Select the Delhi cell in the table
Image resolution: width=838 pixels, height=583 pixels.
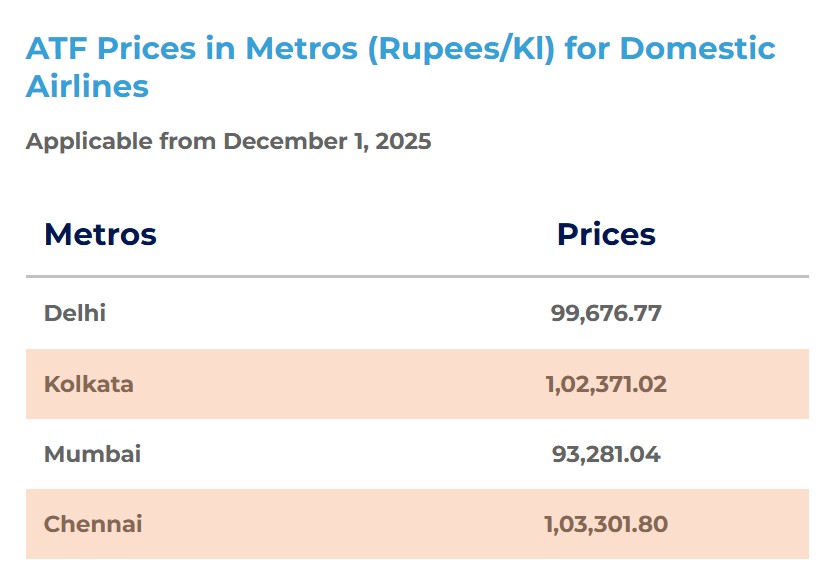tap(75, 313)
